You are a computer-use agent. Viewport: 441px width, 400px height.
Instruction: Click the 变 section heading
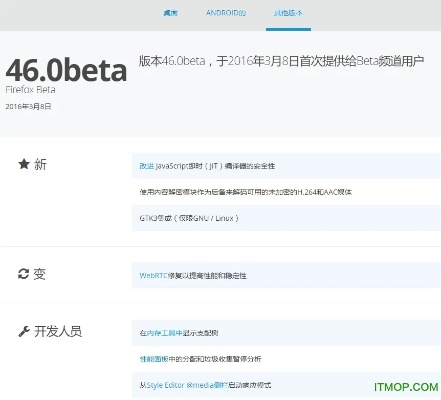click(40, 274)
